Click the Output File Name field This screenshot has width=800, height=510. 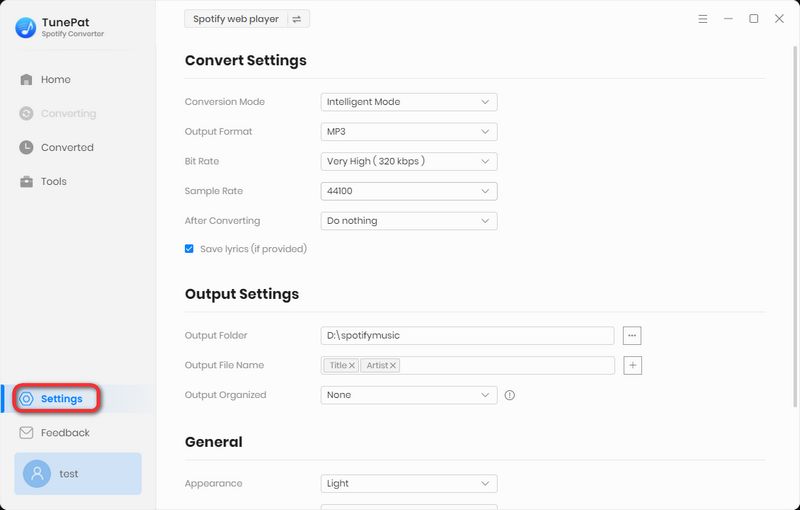(467, 365)
